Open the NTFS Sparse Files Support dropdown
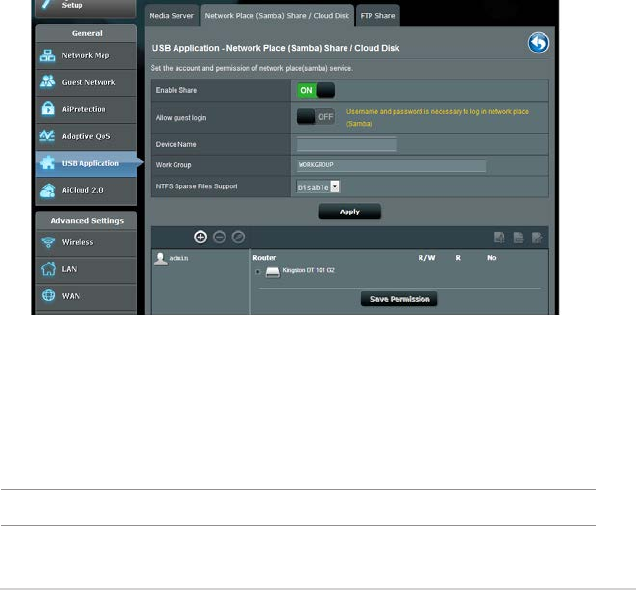Viewport: 636px width, 590px height. pos(318,187)
